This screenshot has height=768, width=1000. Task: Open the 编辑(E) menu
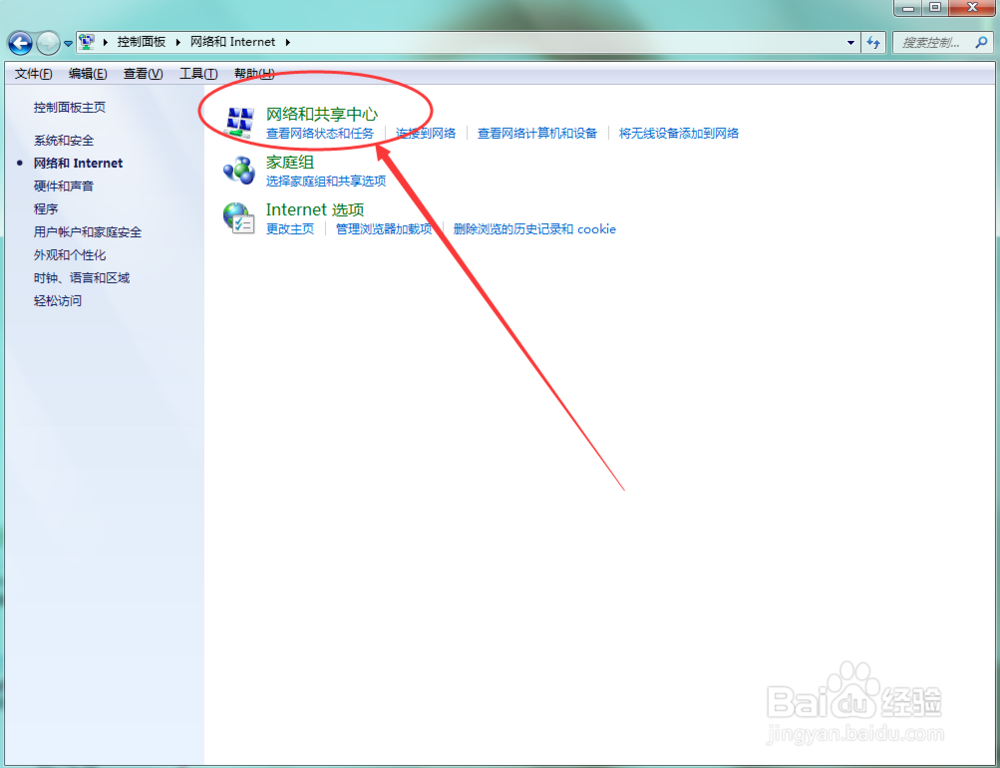pos(88,74)
